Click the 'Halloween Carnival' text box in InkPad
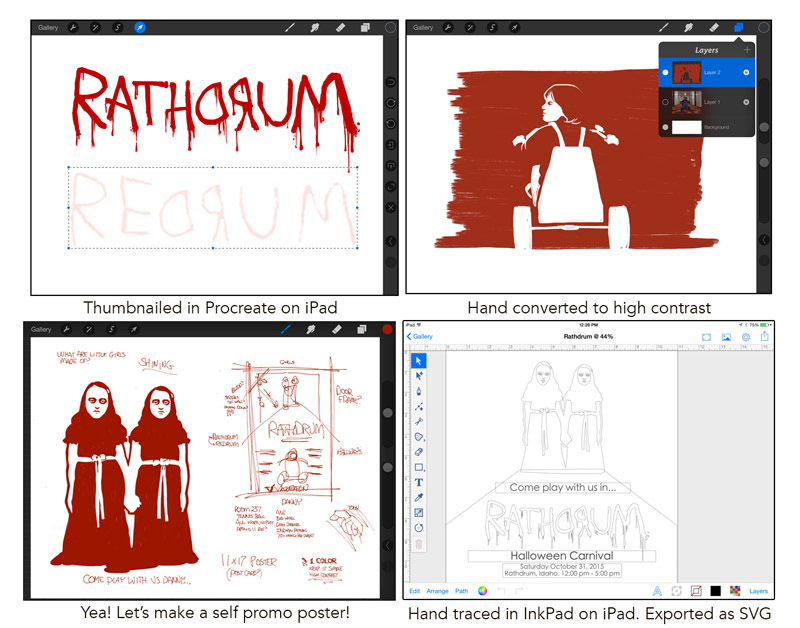 tap(562, 556)
